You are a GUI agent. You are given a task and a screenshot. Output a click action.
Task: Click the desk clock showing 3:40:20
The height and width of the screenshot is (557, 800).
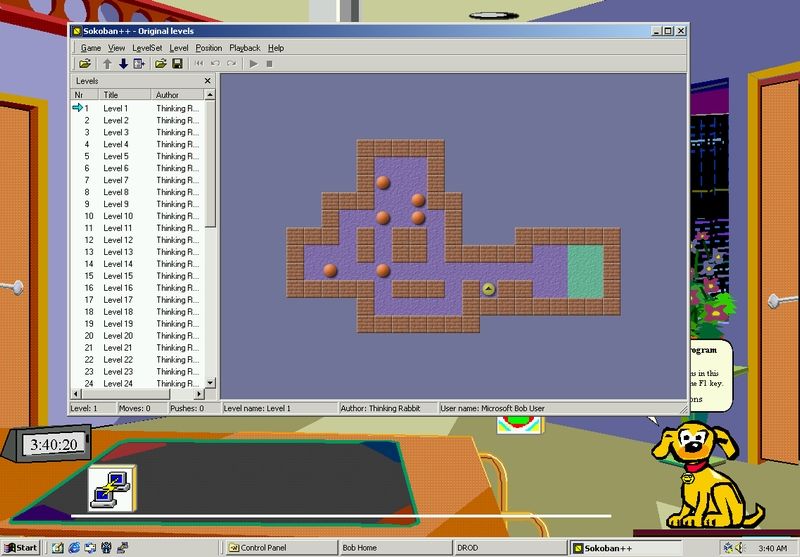click(54, 444)
